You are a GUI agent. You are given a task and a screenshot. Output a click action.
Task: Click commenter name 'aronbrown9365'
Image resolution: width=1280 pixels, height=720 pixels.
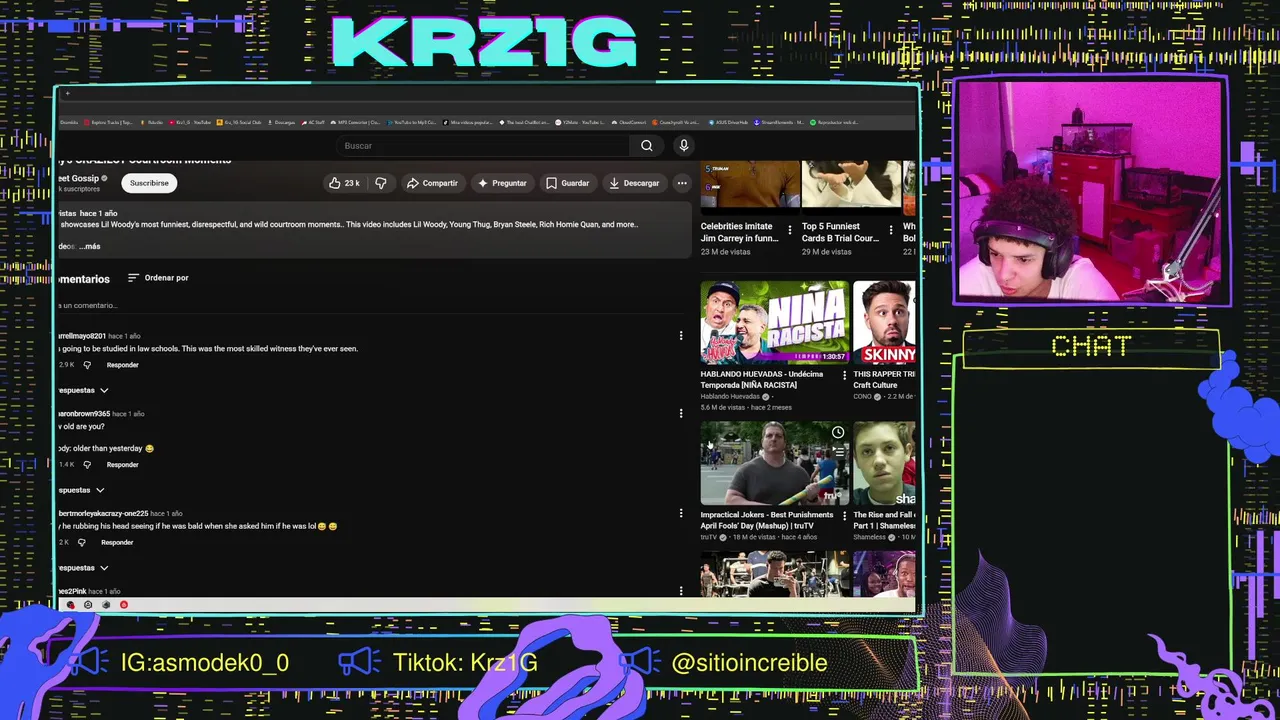point(84,413)
